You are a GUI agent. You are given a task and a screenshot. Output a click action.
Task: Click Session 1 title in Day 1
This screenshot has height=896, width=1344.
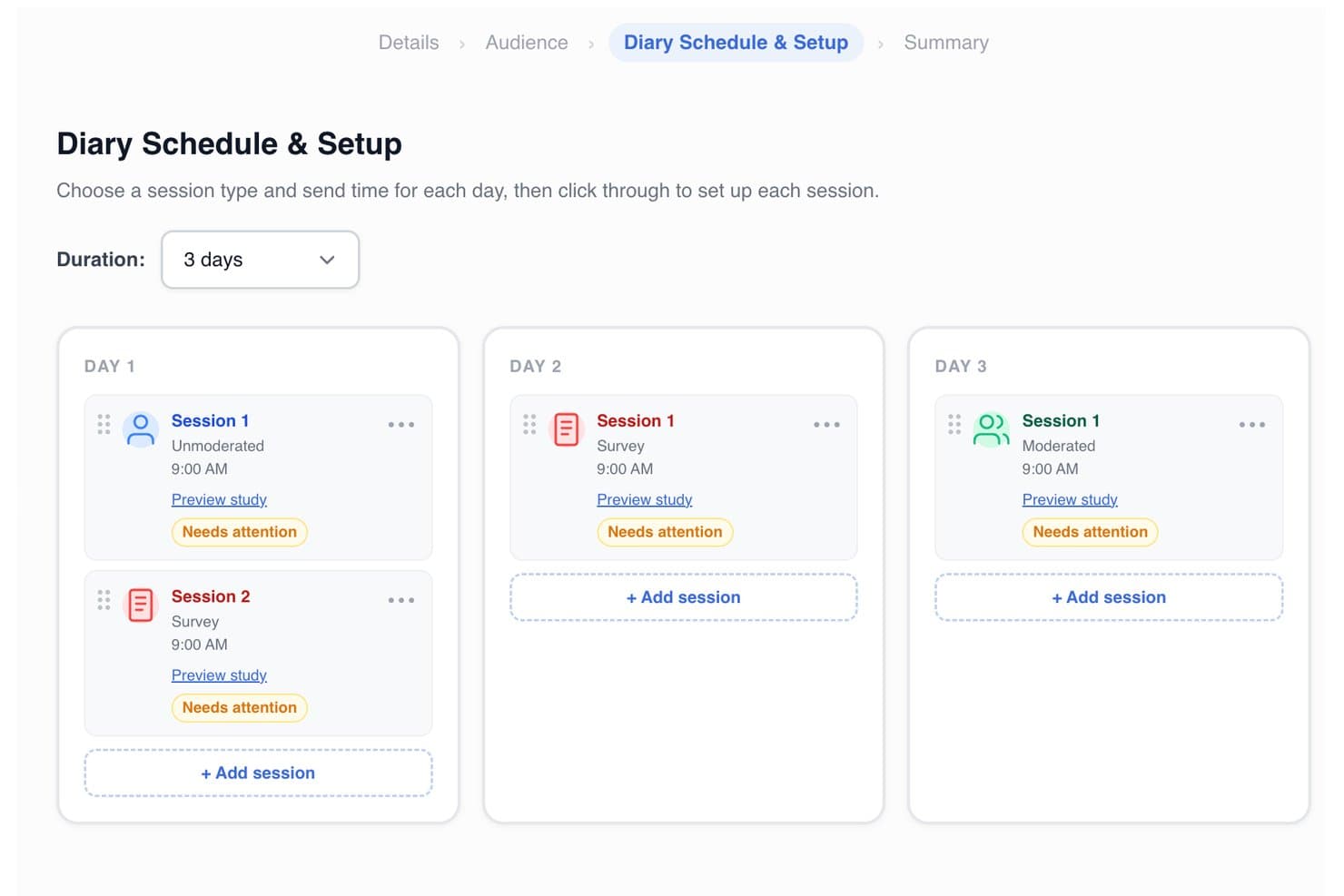(210, 421)
